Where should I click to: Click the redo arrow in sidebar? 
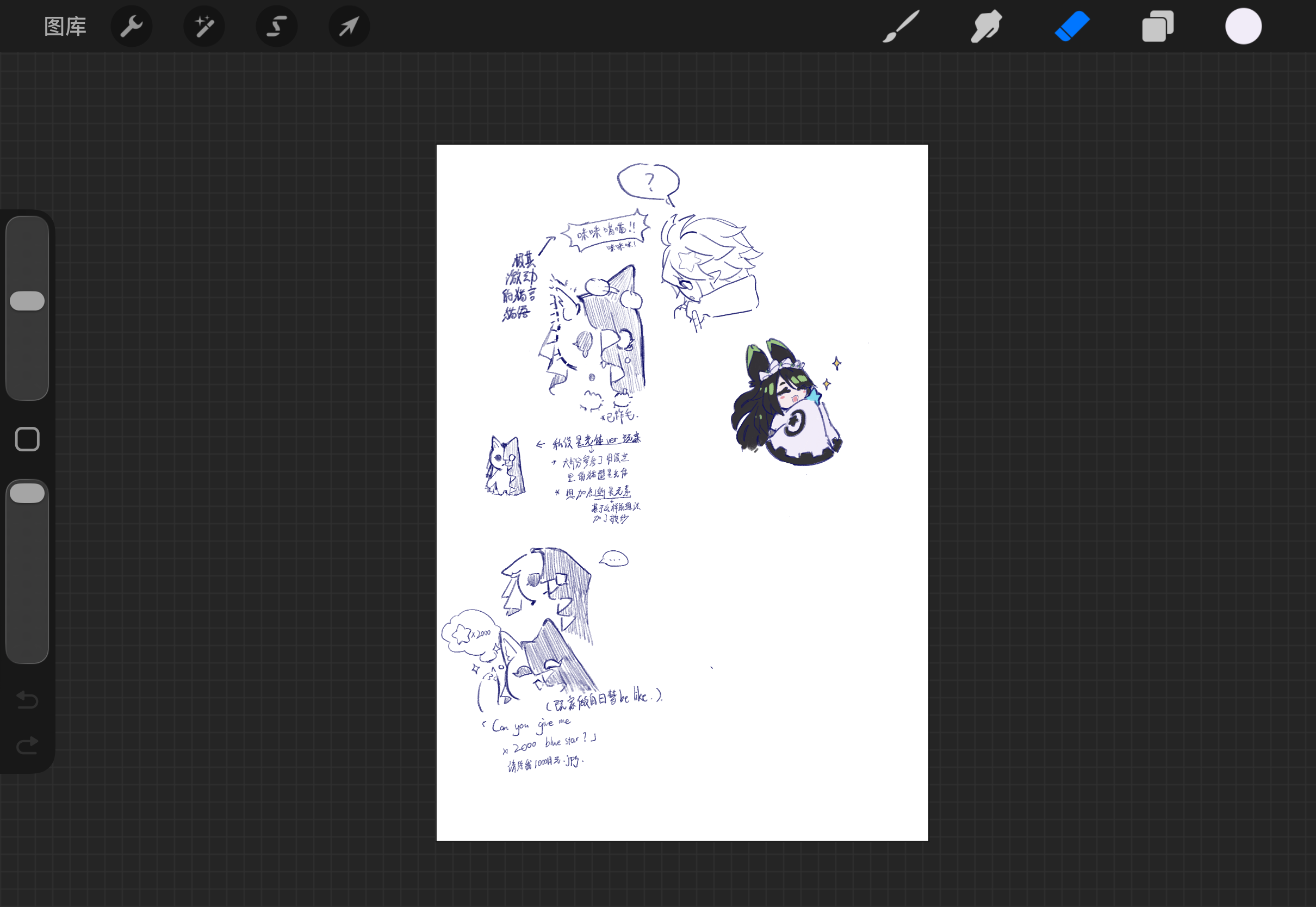[27, 745]
